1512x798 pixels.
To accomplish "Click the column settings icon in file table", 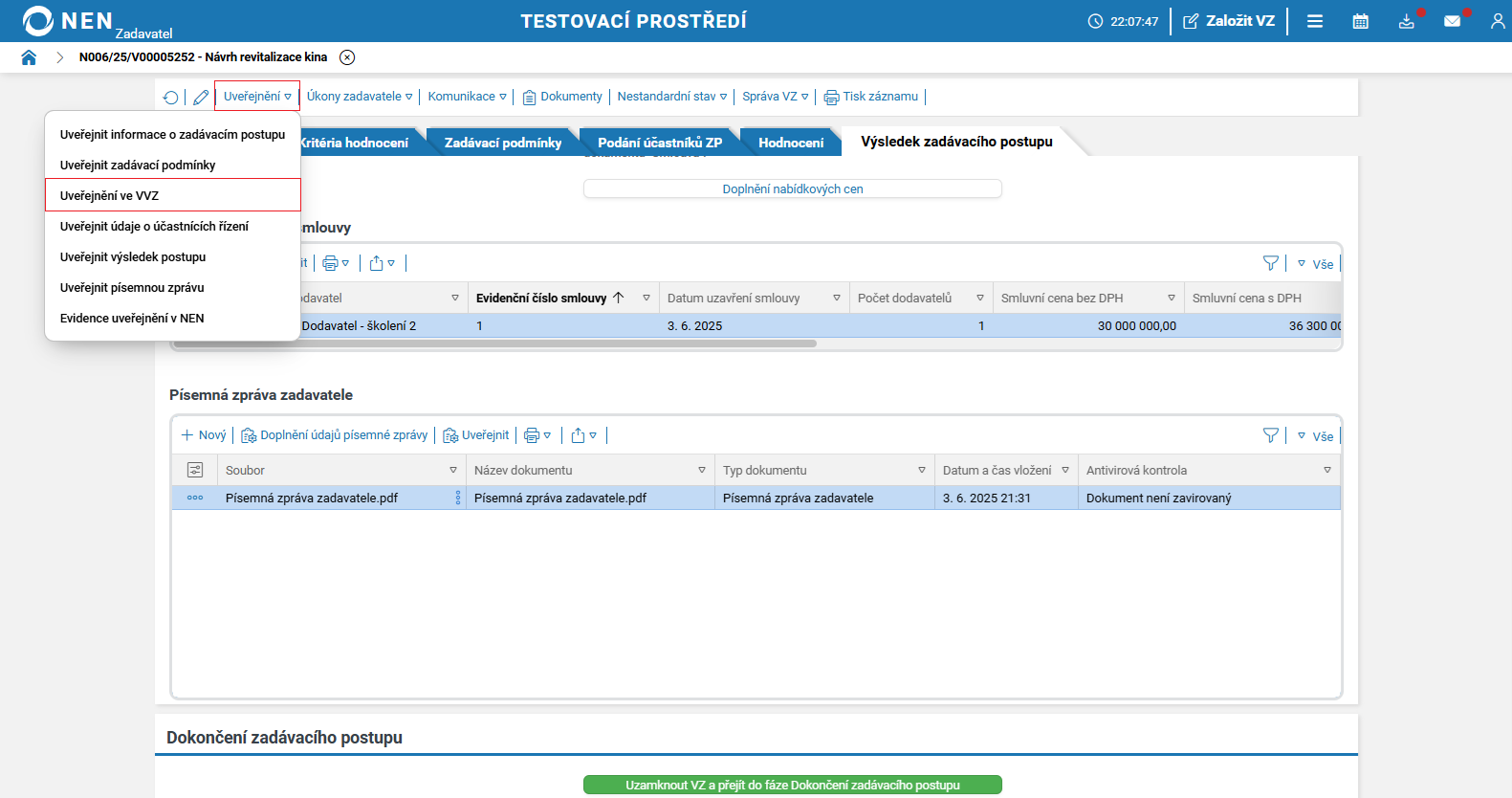I will pos(195,470).
